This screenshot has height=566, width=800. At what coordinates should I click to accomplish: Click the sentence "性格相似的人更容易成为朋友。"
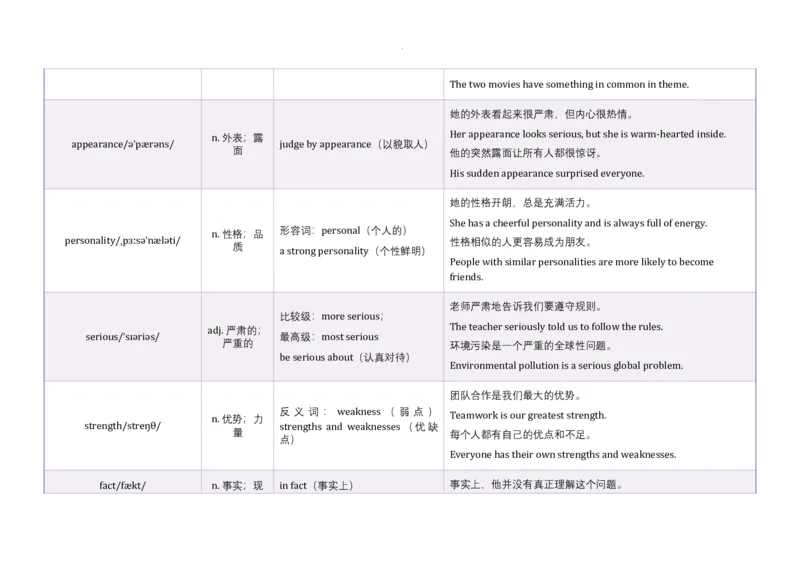coord(521,242)
